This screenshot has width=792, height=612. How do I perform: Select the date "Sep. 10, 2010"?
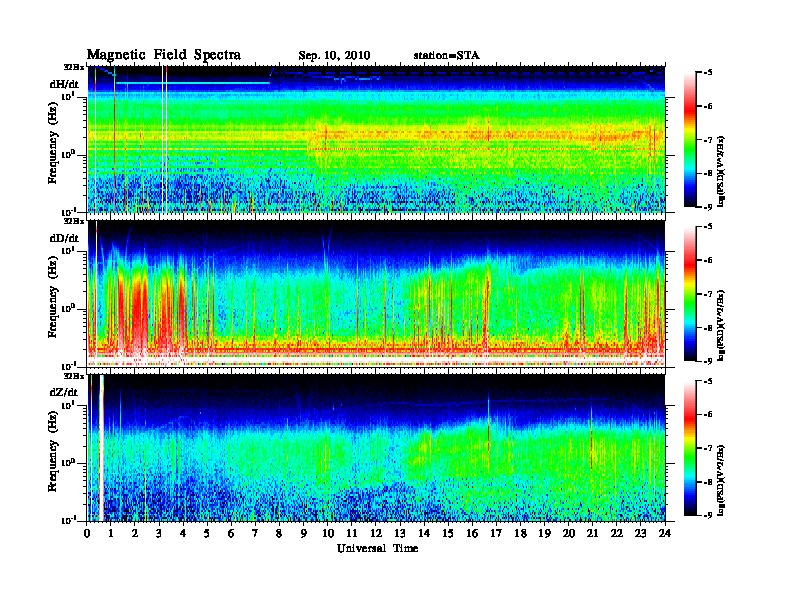(334, 56)
